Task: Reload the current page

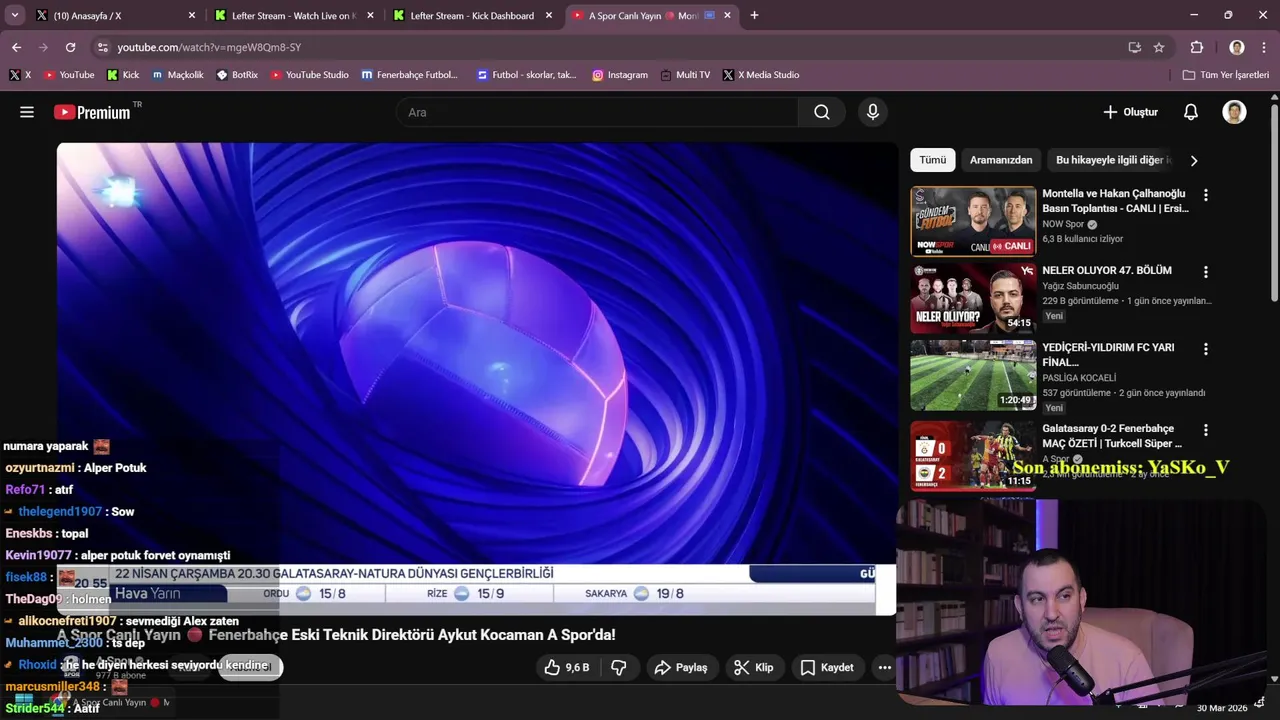Action: 70,47
